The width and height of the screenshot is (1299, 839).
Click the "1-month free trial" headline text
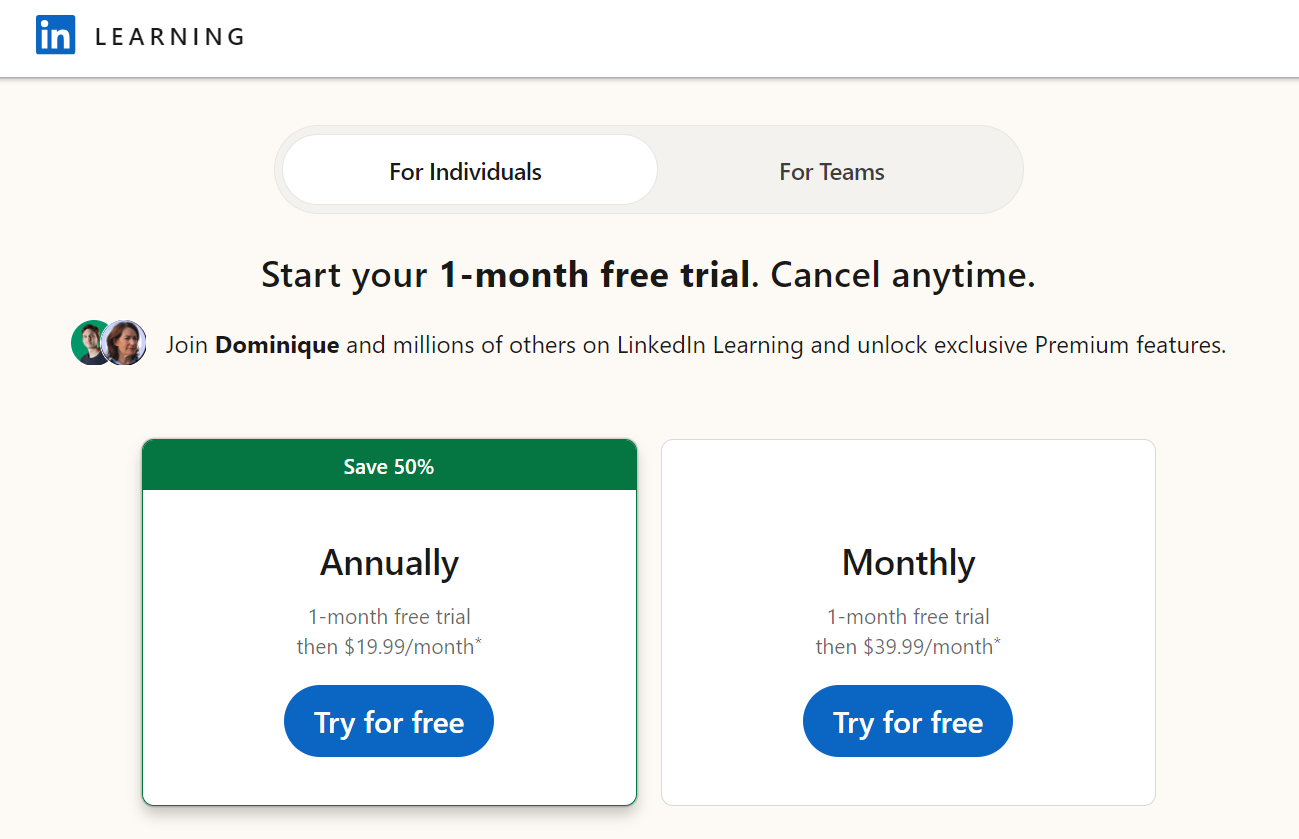tap(594, 274)
